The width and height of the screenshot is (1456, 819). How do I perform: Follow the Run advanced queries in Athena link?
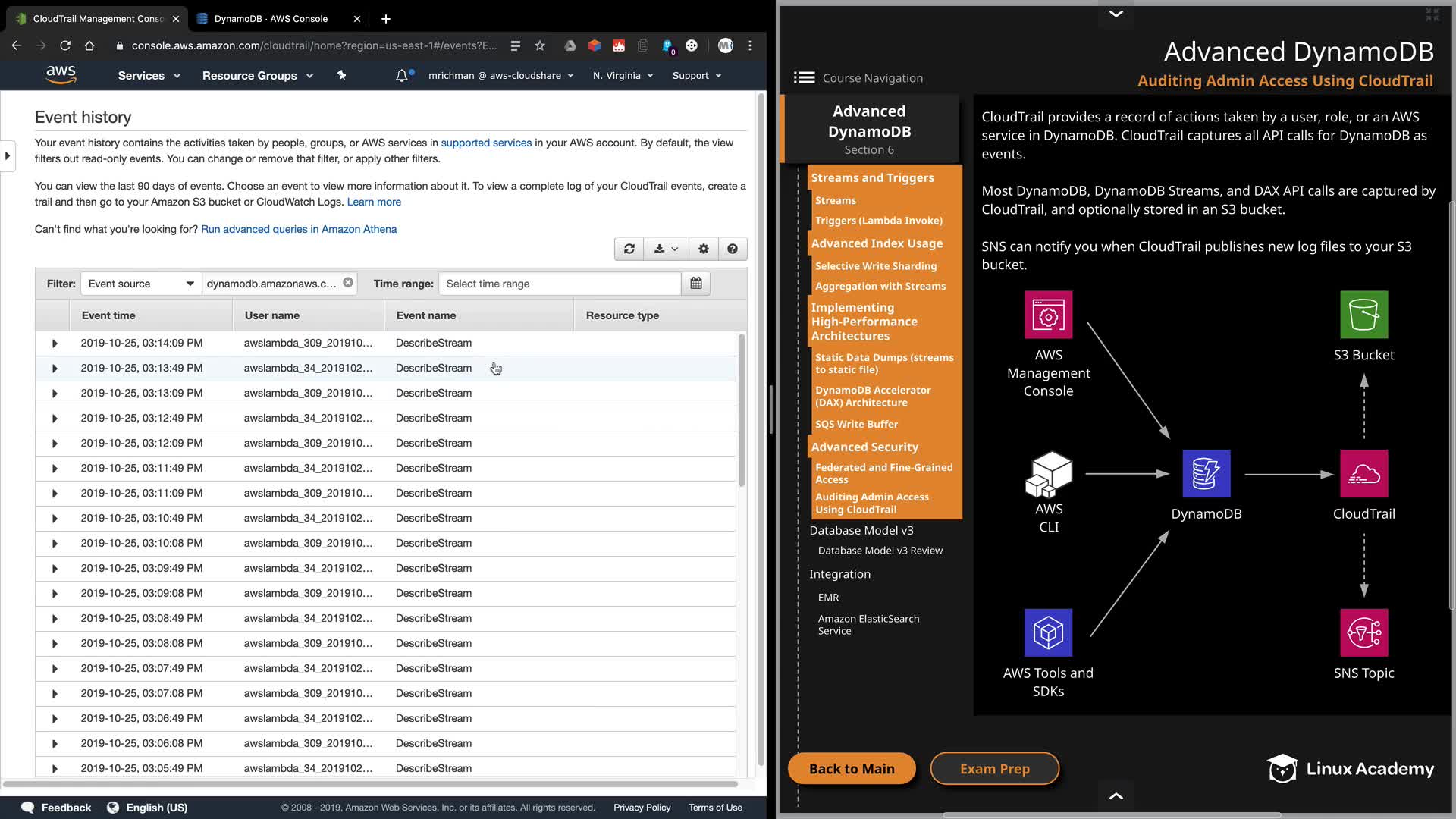(x=299, y=229)
